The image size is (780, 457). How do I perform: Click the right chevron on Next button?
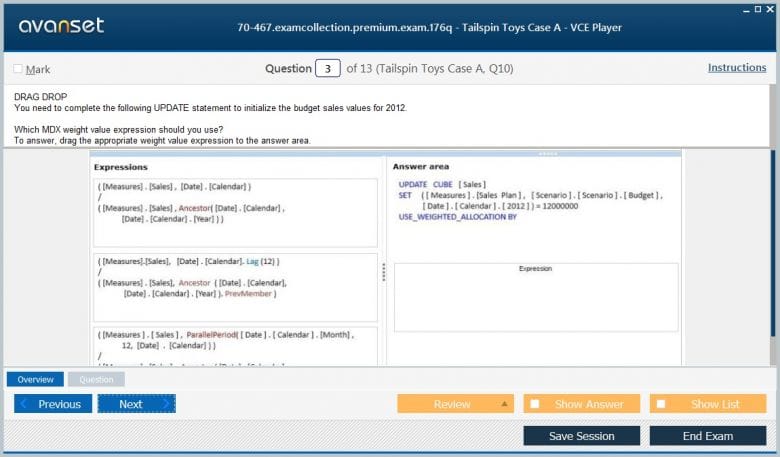[167, 404]
